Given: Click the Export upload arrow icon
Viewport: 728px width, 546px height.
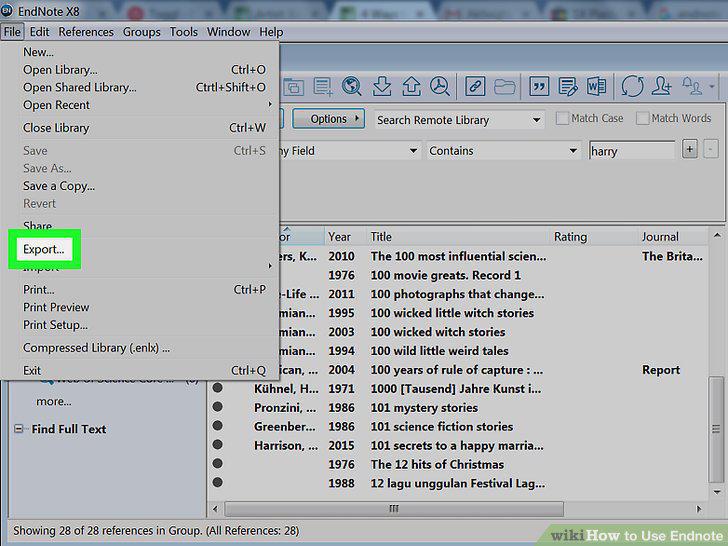Looking at the screenshot, I should point(411,86).
